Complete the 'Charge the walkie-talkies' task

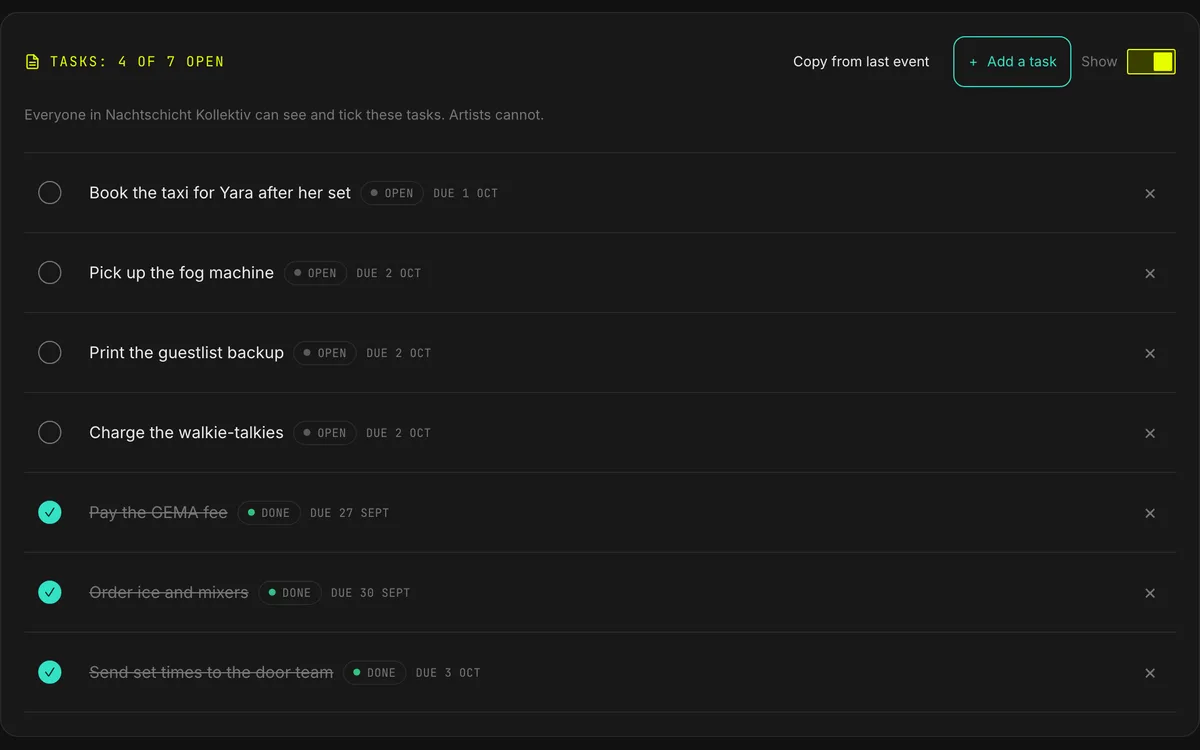click(50, 432)
